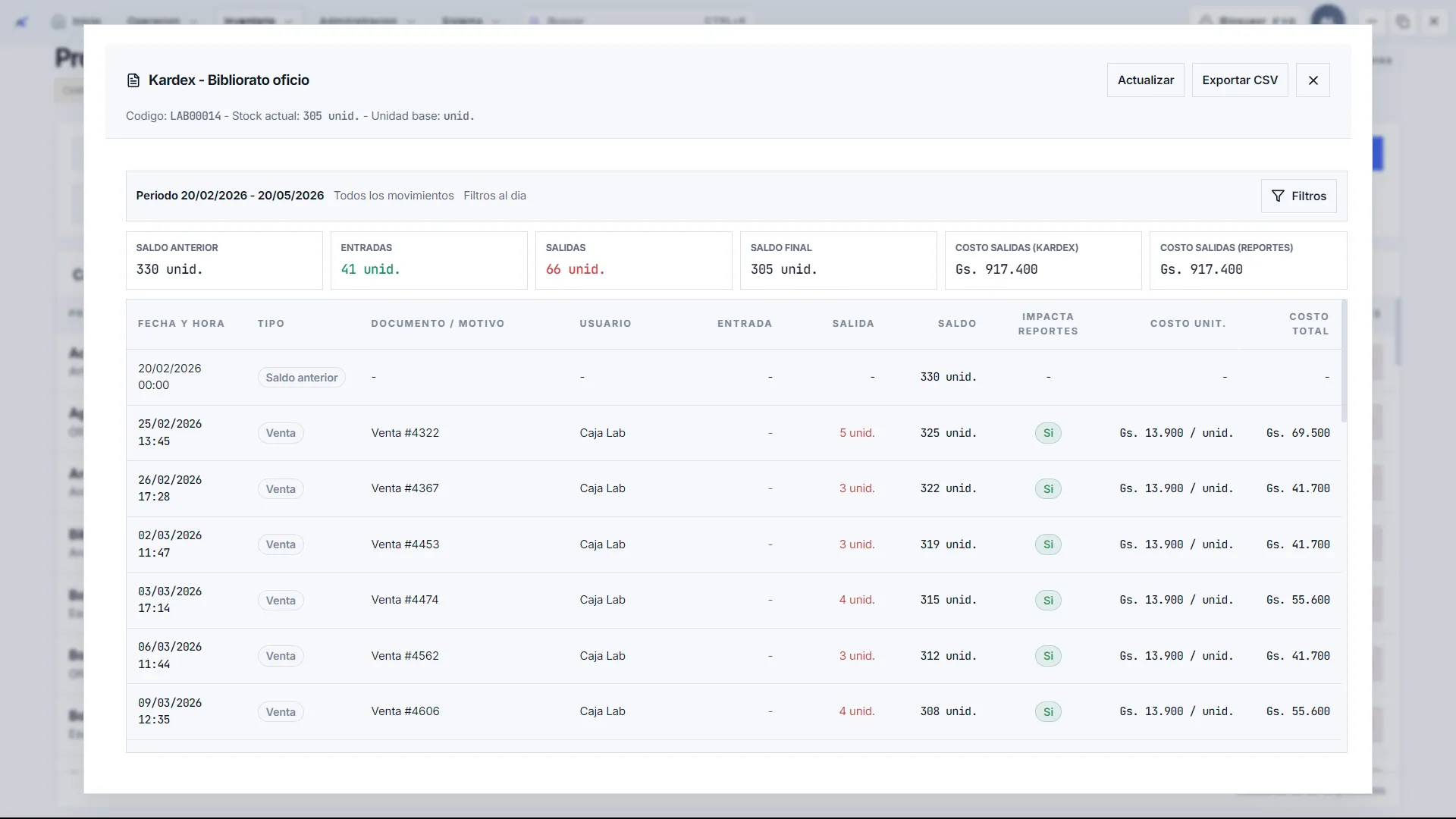This screenshot has height=819, width=1456.
Task: Open document Venta #4606
Action: click(x=405, y=711)
